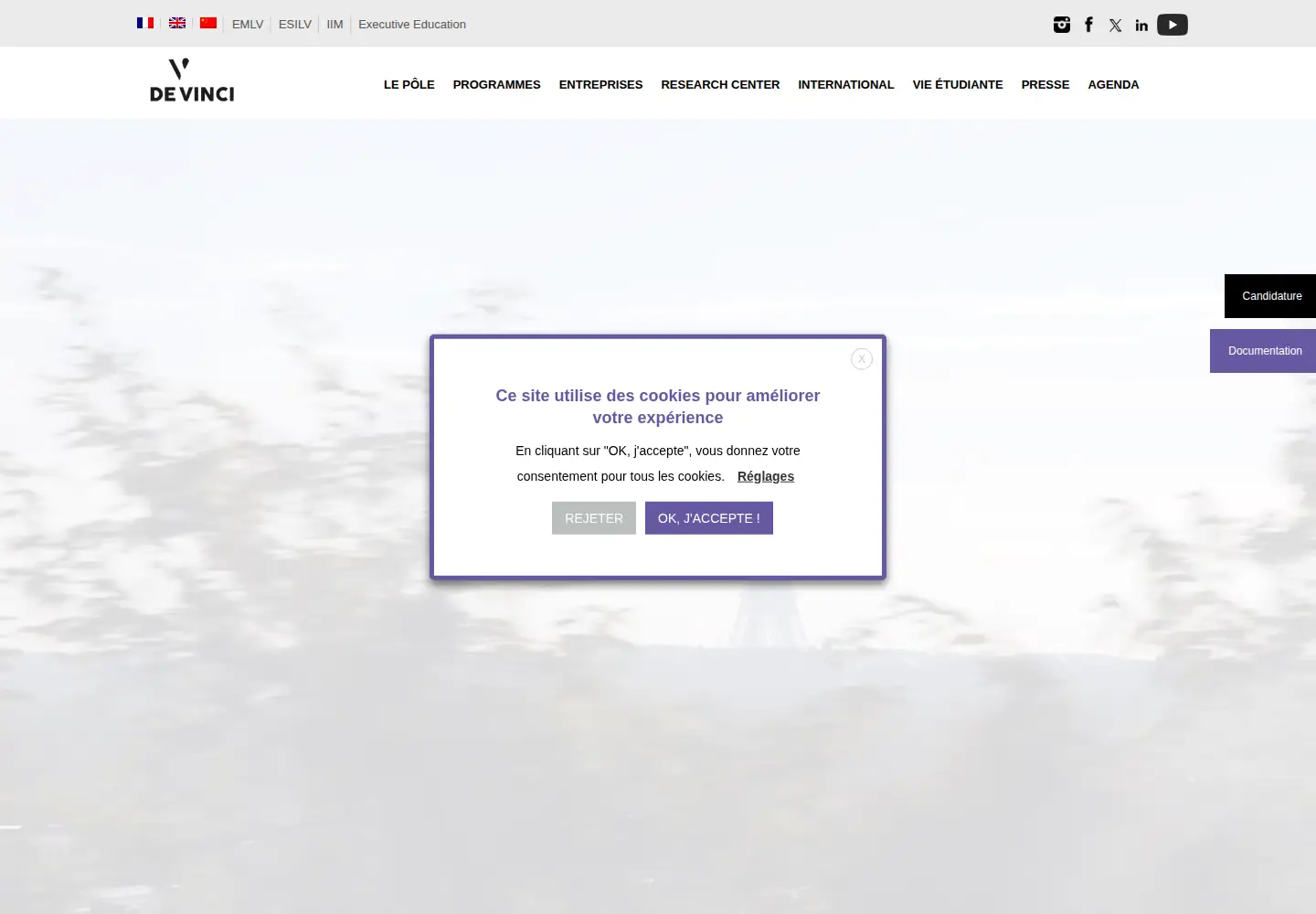
Task: Open the YouTube social icon
Action: pos(1173,25)
